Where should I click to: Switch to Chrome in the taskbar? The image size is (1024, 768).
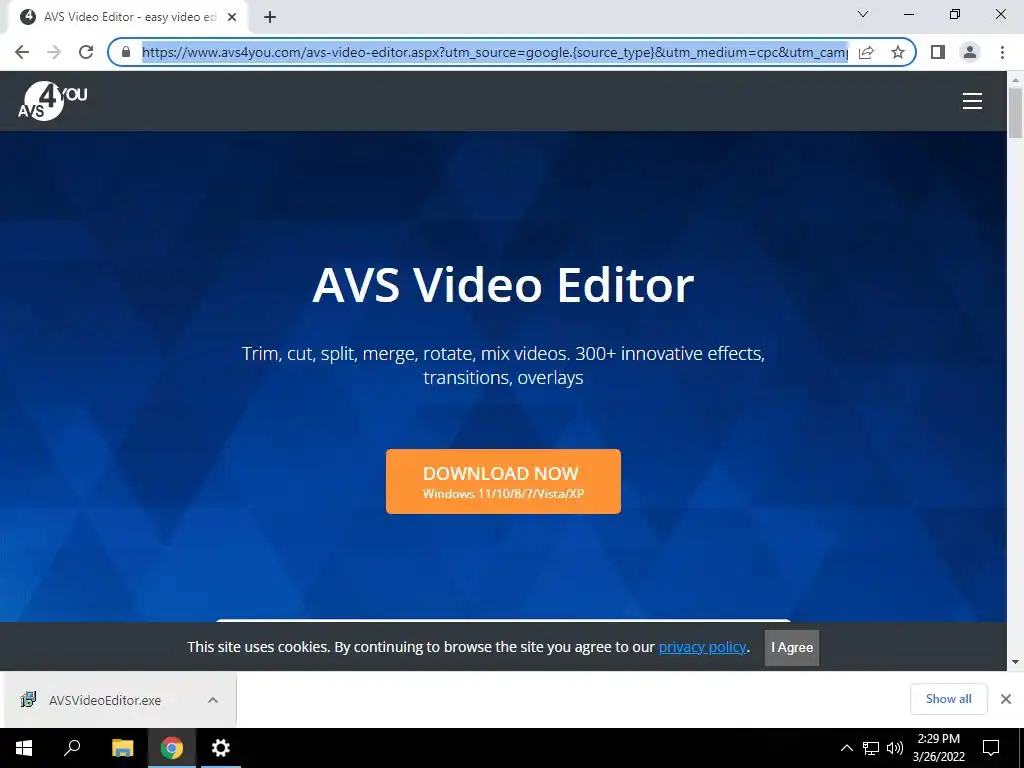pos(172,748)
